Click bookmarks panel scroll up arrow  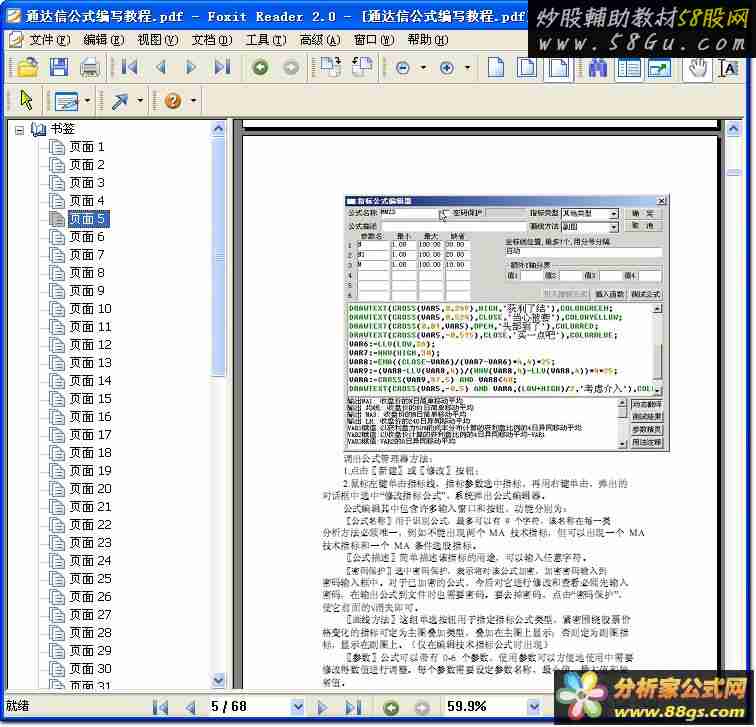coord(218,129)
